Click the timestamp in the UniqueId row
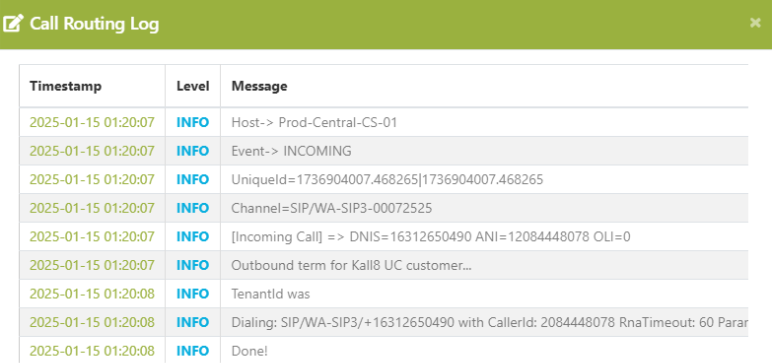 coord(92,179)
